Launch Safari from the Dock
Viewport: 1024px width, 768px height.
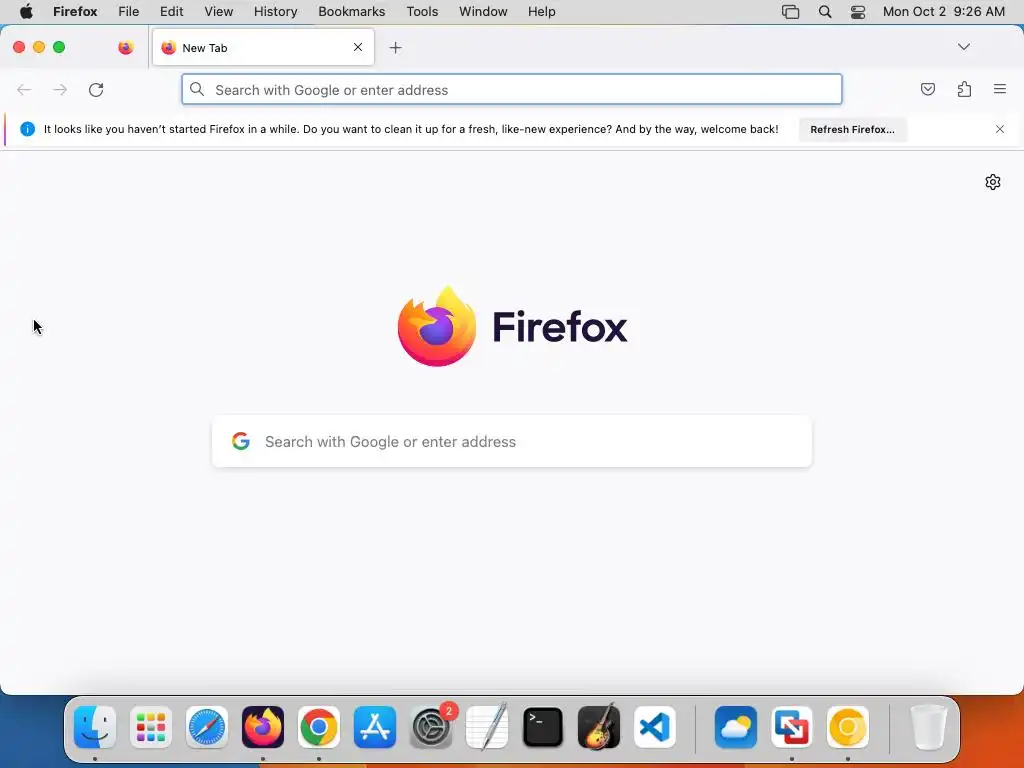[207, 727]
